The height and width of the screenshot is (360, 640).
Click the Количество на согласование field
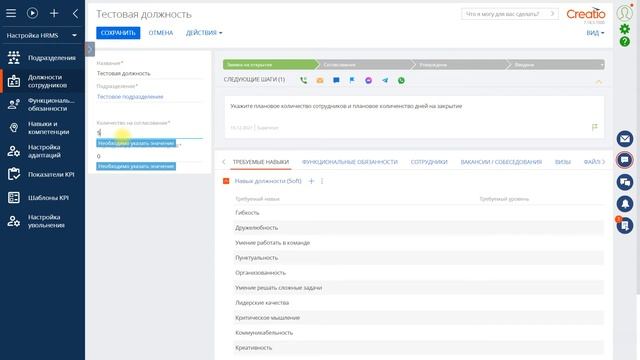click(149, 132)
